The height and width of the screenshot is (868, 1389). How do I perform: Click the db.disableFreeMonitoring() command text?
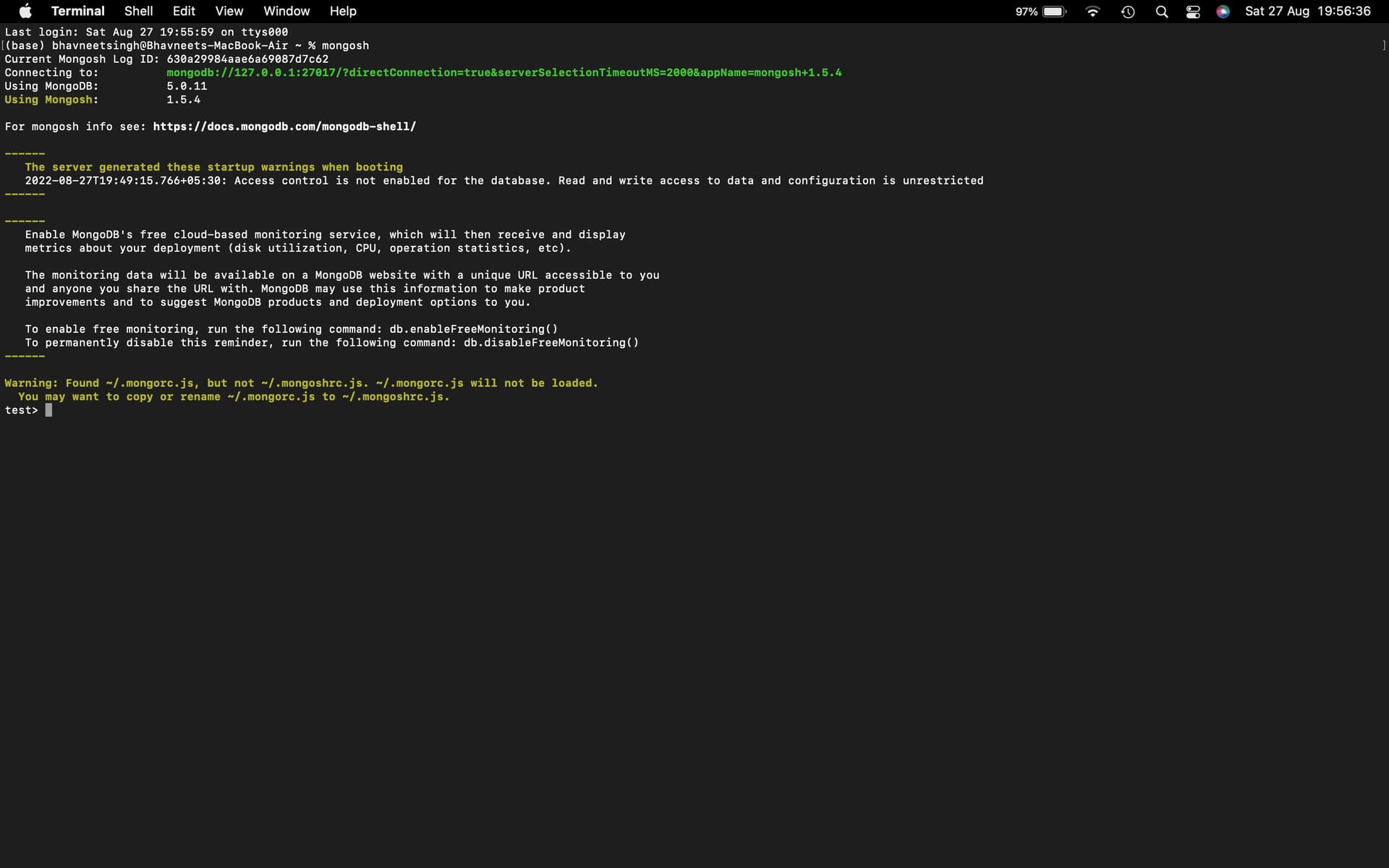coord(551,343)
